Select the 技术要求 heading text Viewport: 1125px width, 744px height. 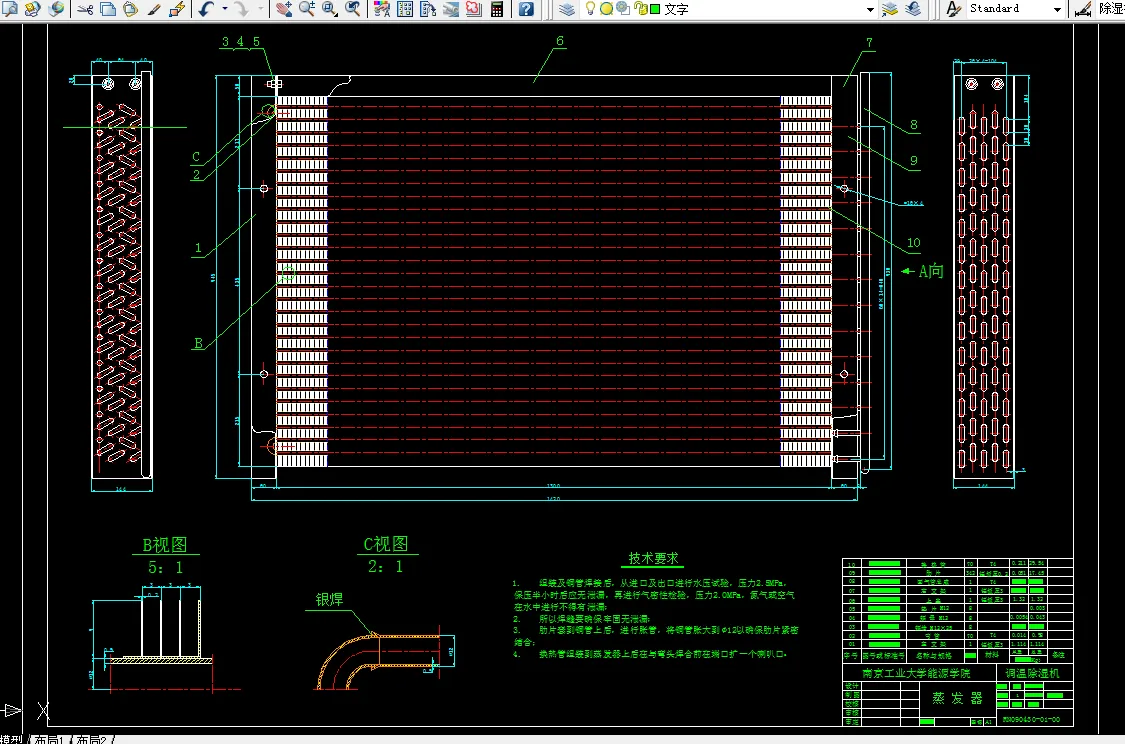(x=654, y=558)
